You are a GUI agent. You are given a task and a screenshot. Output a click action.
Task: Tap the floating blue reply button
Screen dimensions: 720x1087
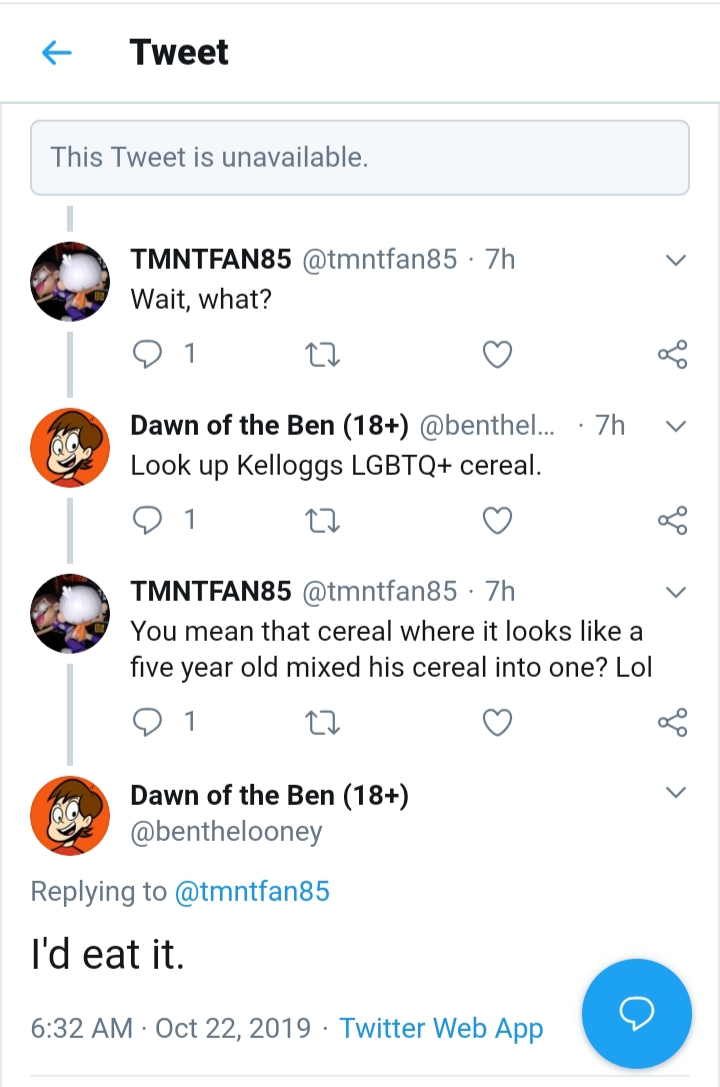(x=637, y=1014)
